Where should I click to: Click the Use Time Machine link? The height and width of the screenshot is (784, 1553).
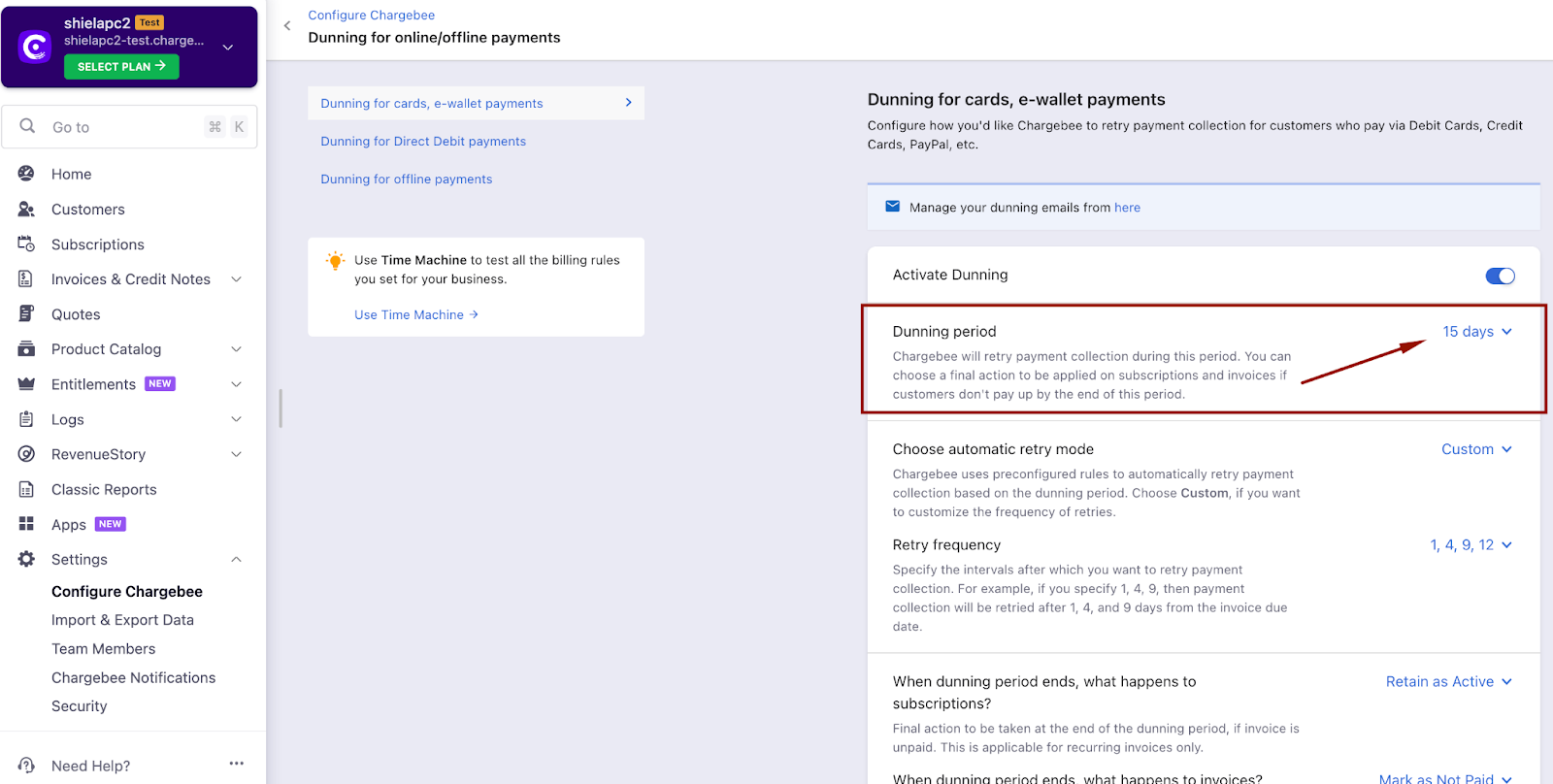tap(416, 315)
